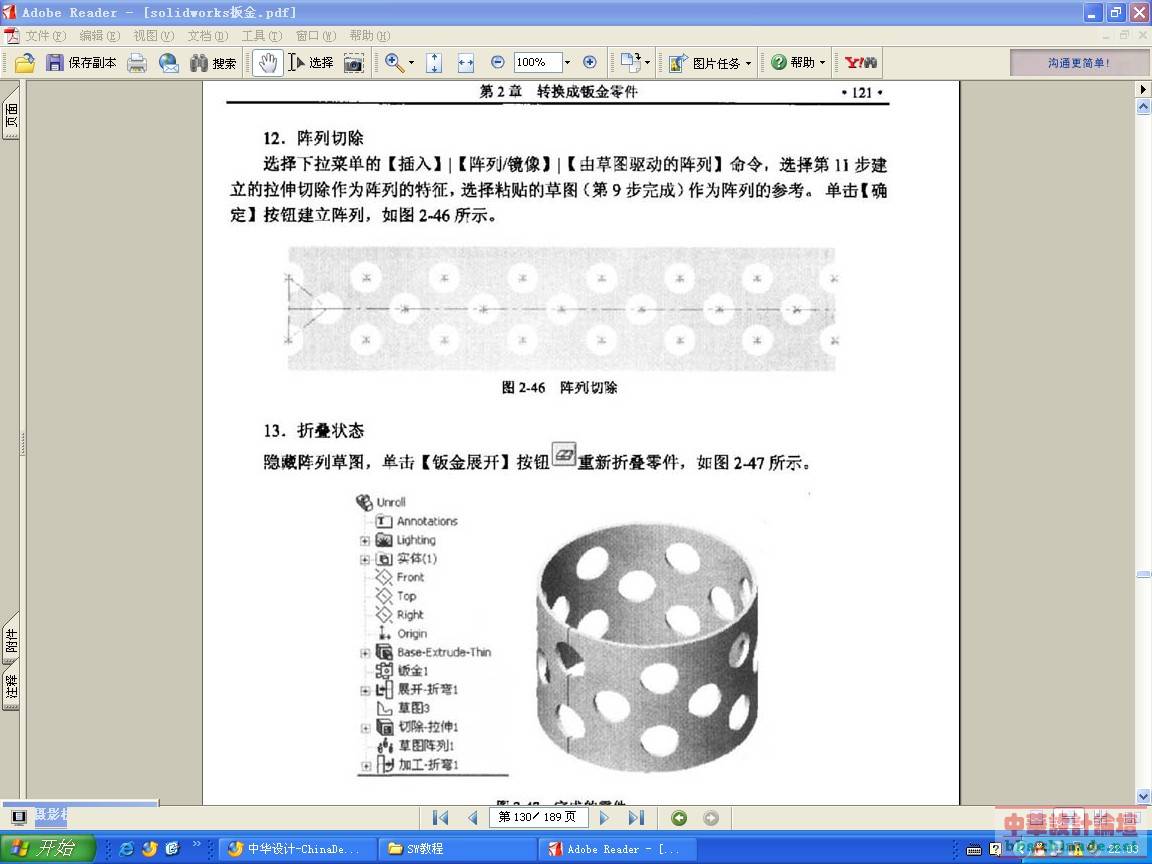Open the 图片任务 picture tasks menu
This screenshot has width=1152, height=864.
click(x=710, y=63)
